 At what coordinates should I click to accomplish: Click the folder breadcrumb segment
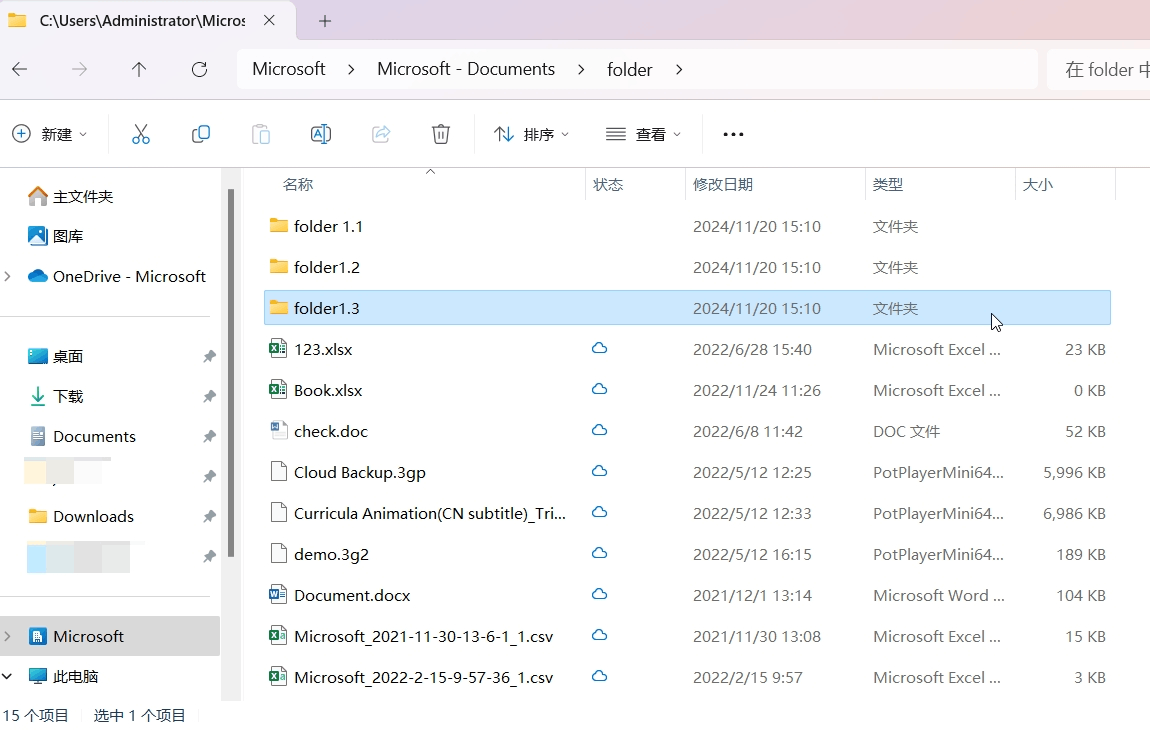(629, 70)
